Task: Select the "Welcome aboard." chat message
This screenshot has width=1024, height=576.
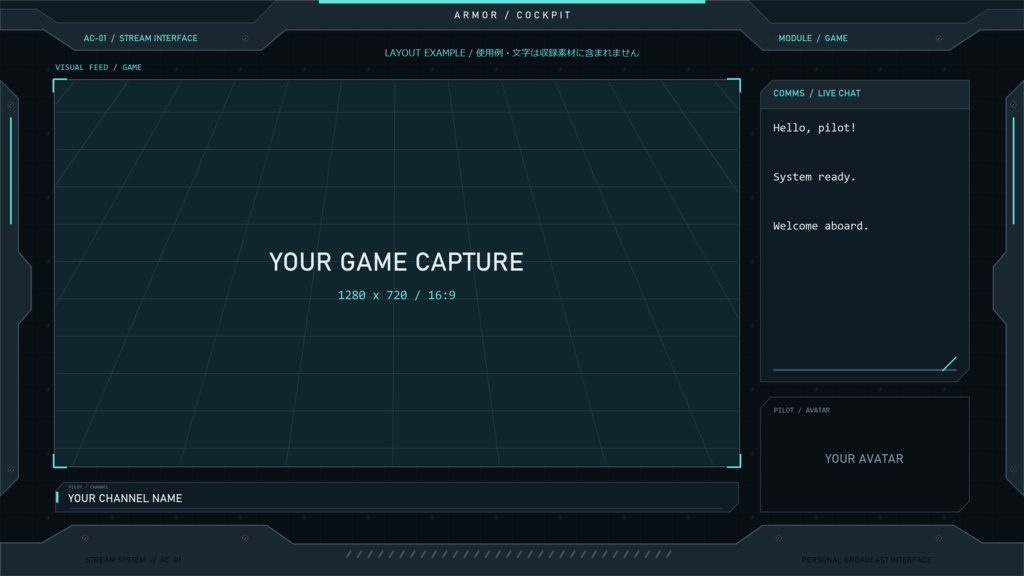Action: point(821,226)
